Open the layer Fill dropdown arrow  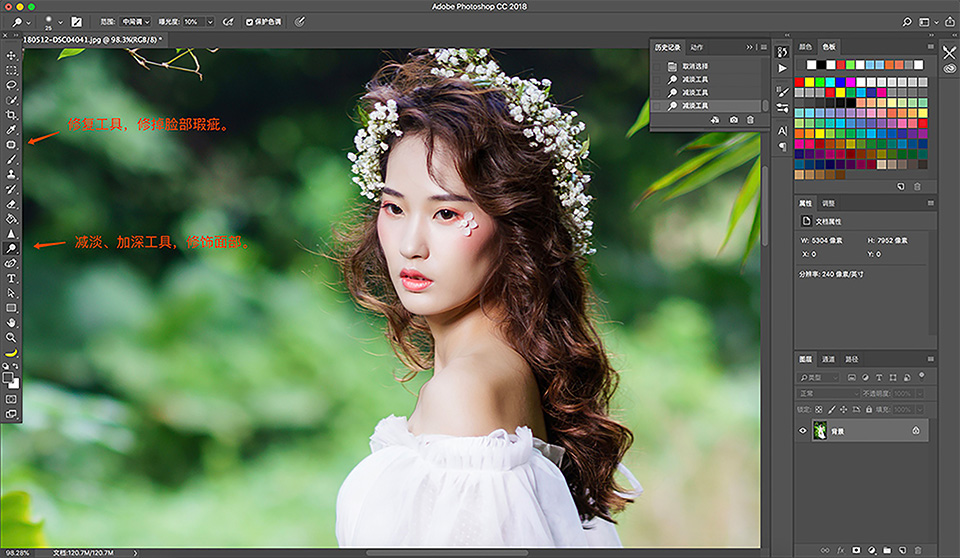point(920,409)
